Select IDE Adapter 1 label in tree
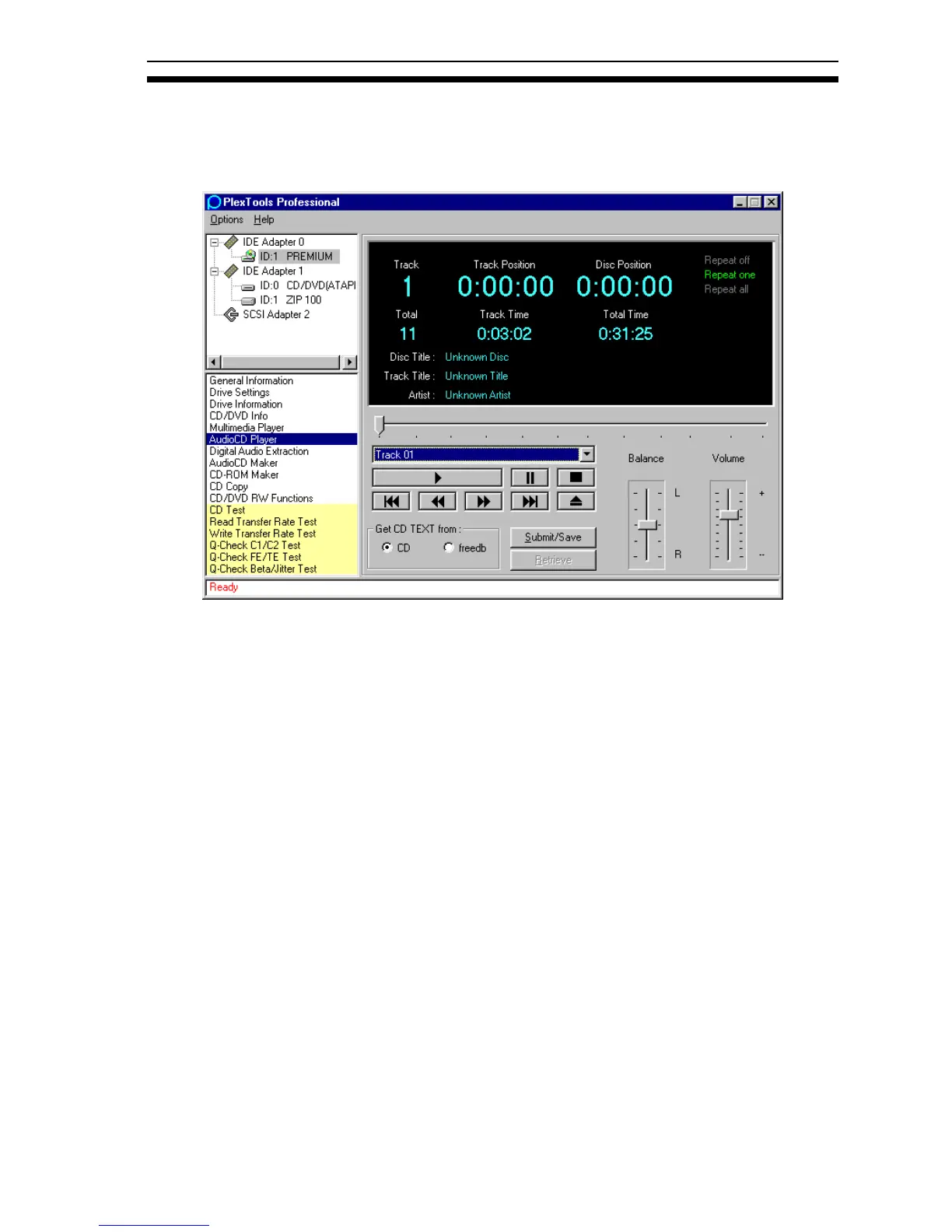Screen dimensions: 952x1232 (273, 271)
